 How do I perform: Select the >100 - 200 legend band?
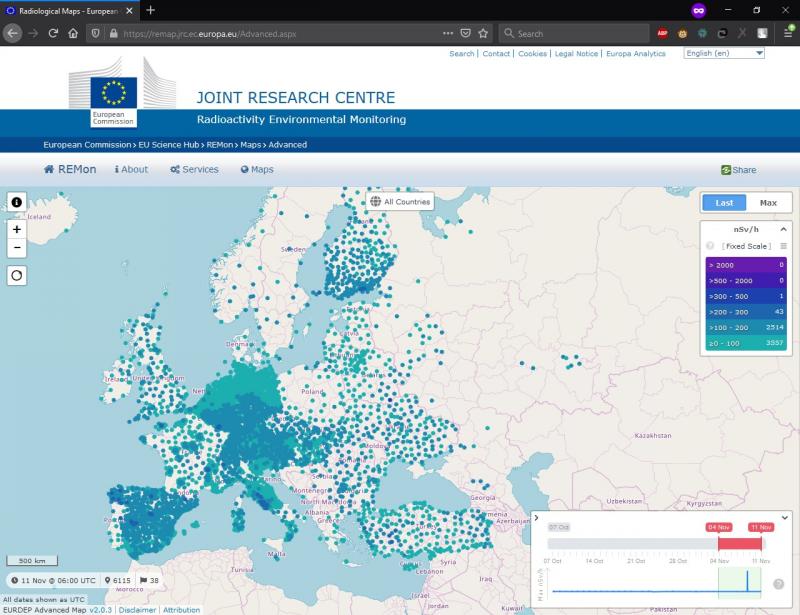pyautogui.click(x=746, y=328)
